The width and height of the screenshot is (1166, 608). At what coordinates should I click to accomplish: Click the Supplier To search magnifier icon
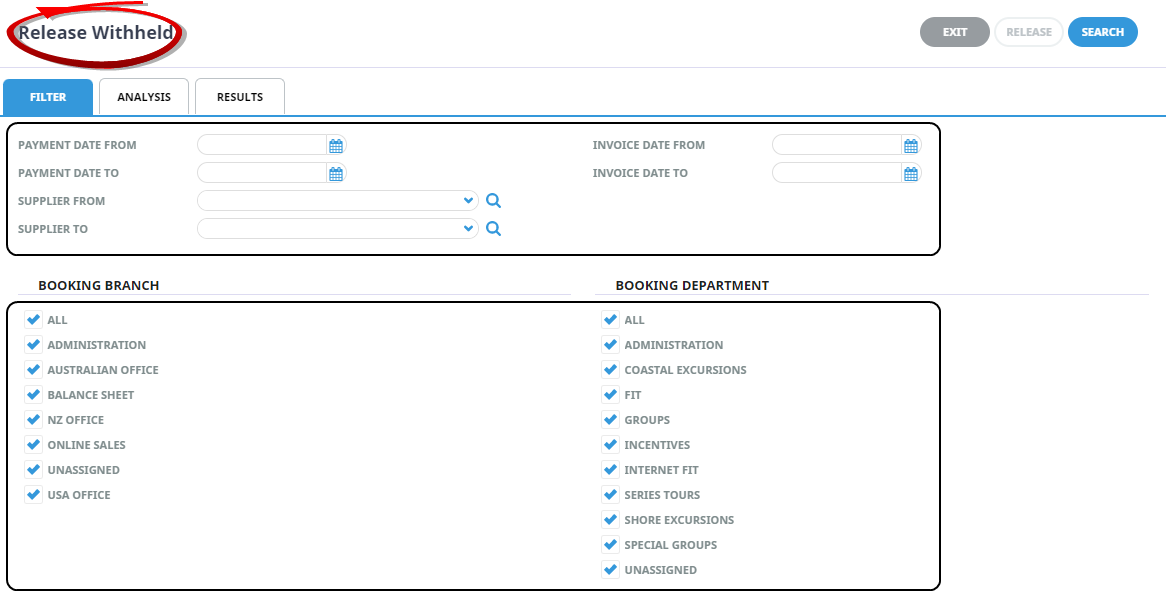tap(493, 229)
